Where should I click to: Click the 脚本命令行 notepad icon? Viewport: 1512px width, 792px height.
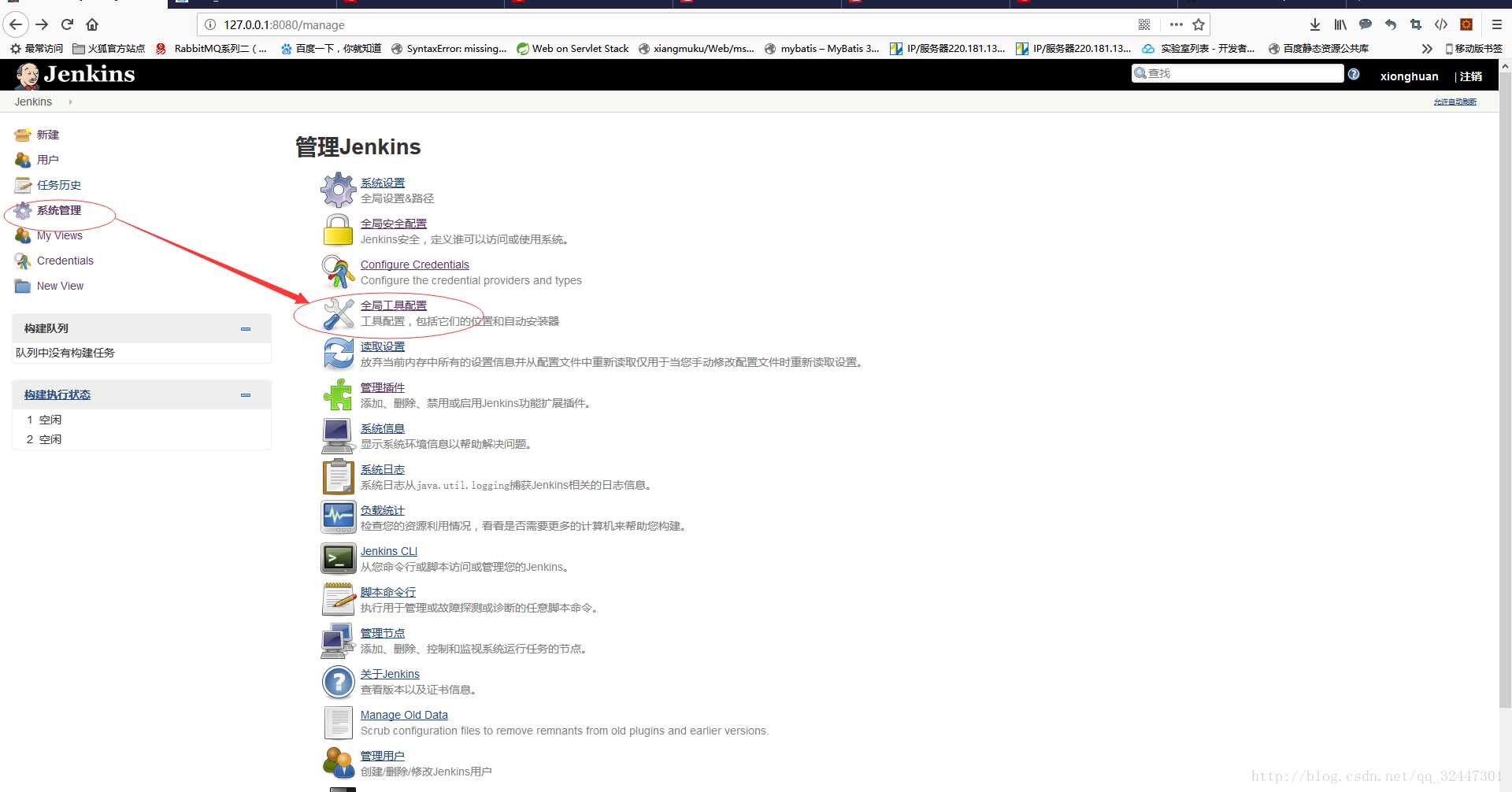click(339, 599)
